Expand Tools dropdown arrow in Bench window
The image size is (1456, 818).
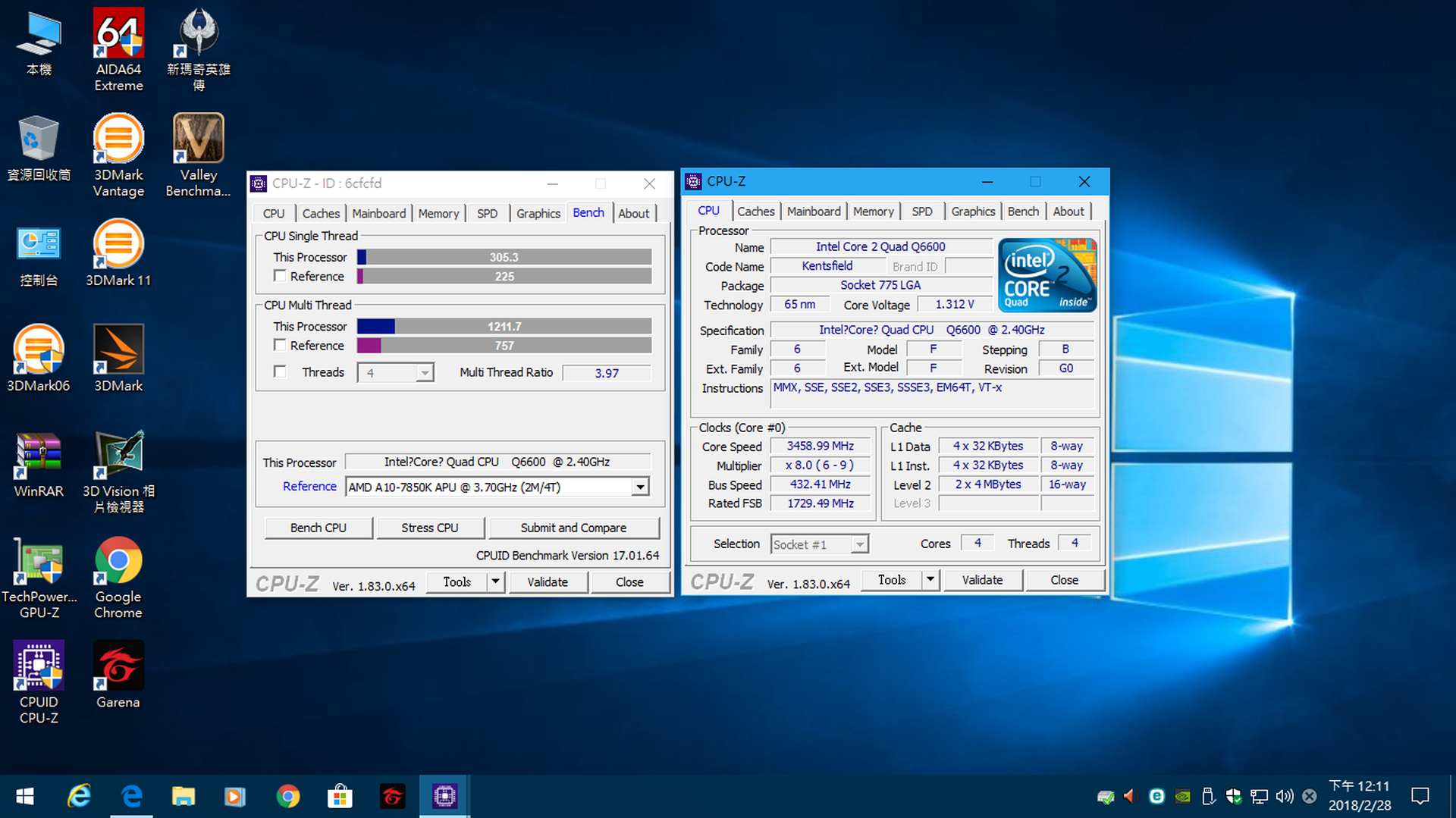(x=495, y=582)
